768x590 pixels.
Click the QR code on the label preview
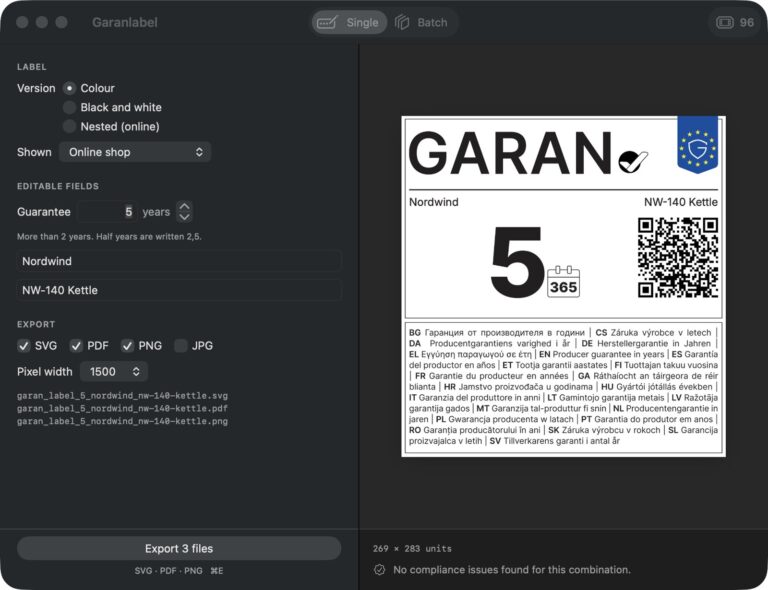pyautogui.click(x=678, y=258)
